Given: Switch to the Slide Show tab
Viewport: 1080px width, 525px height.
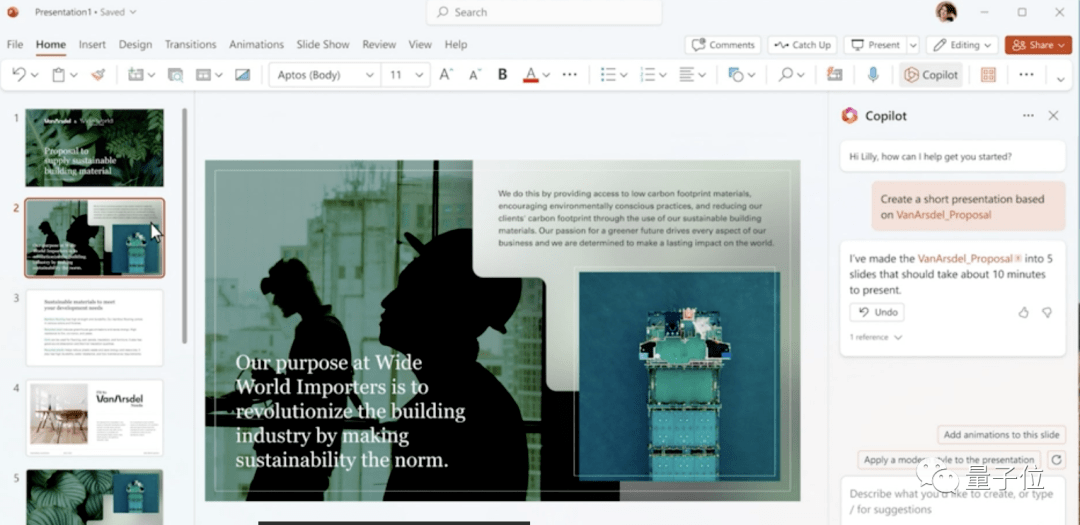Looking at the screenshot, I should coord(323,45).
